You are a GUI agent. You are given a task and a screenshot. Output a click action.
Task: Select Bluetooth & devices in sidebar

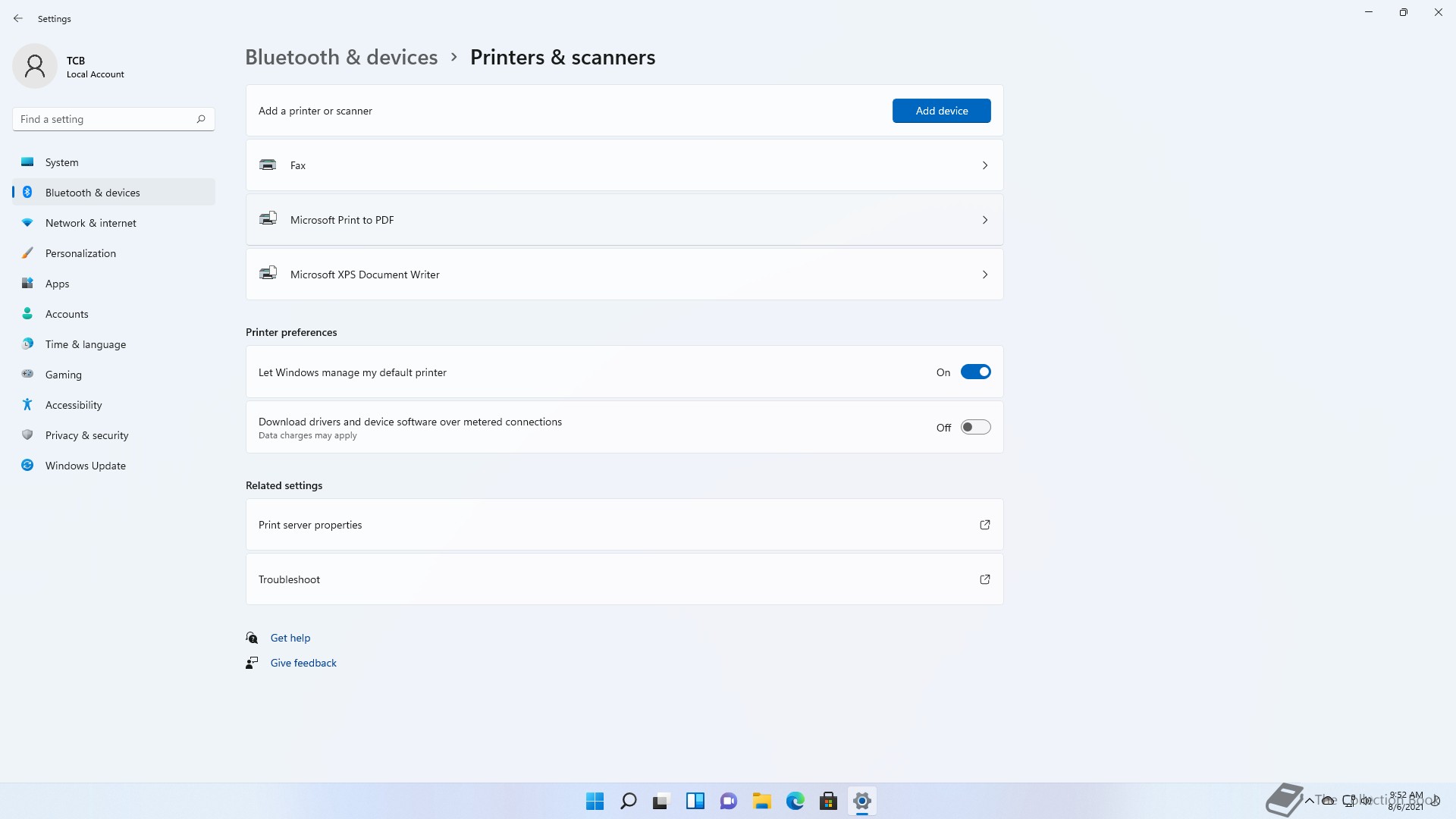point(114,193)
